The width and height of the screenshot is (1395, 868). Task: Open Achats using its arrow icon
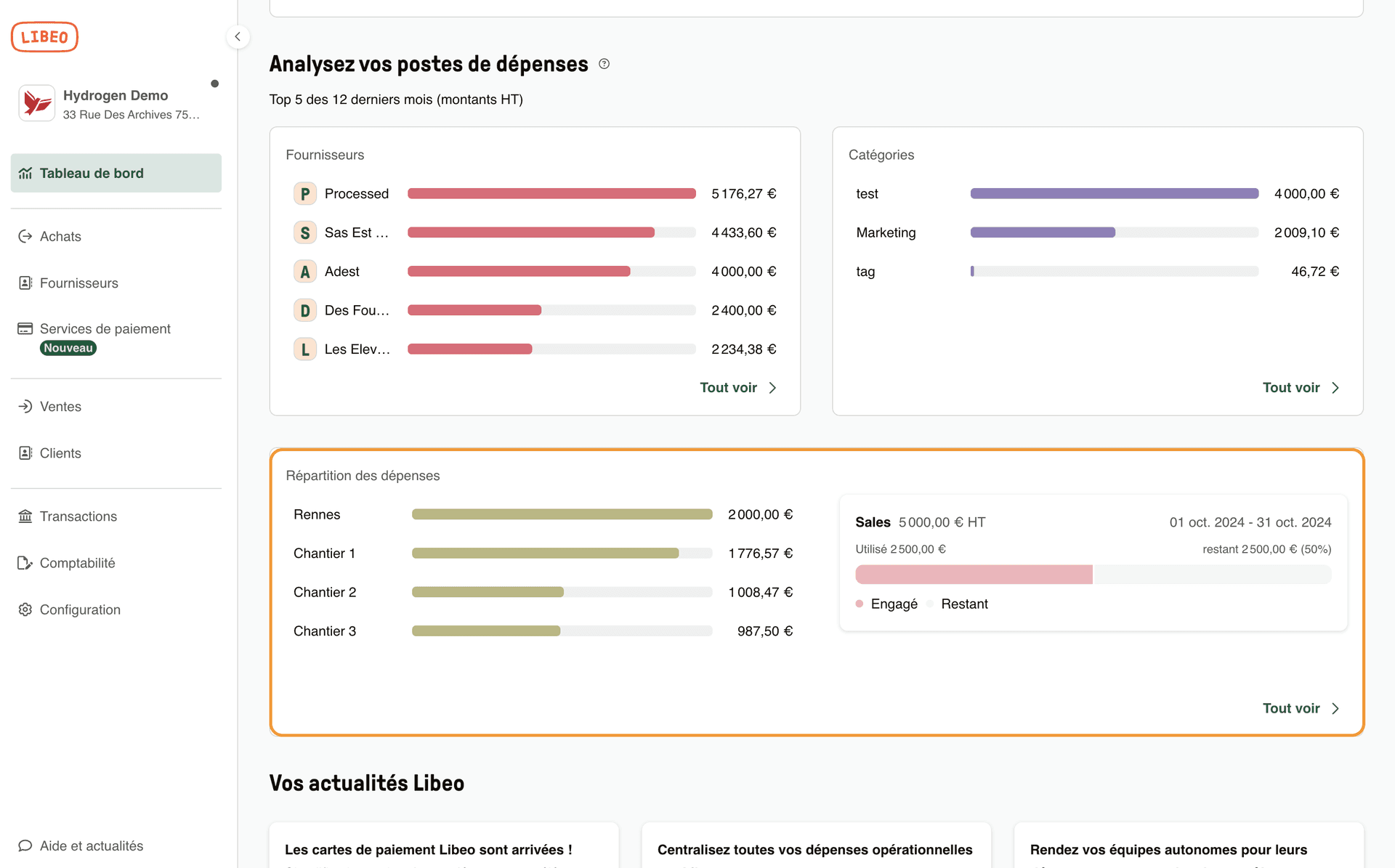25,236
